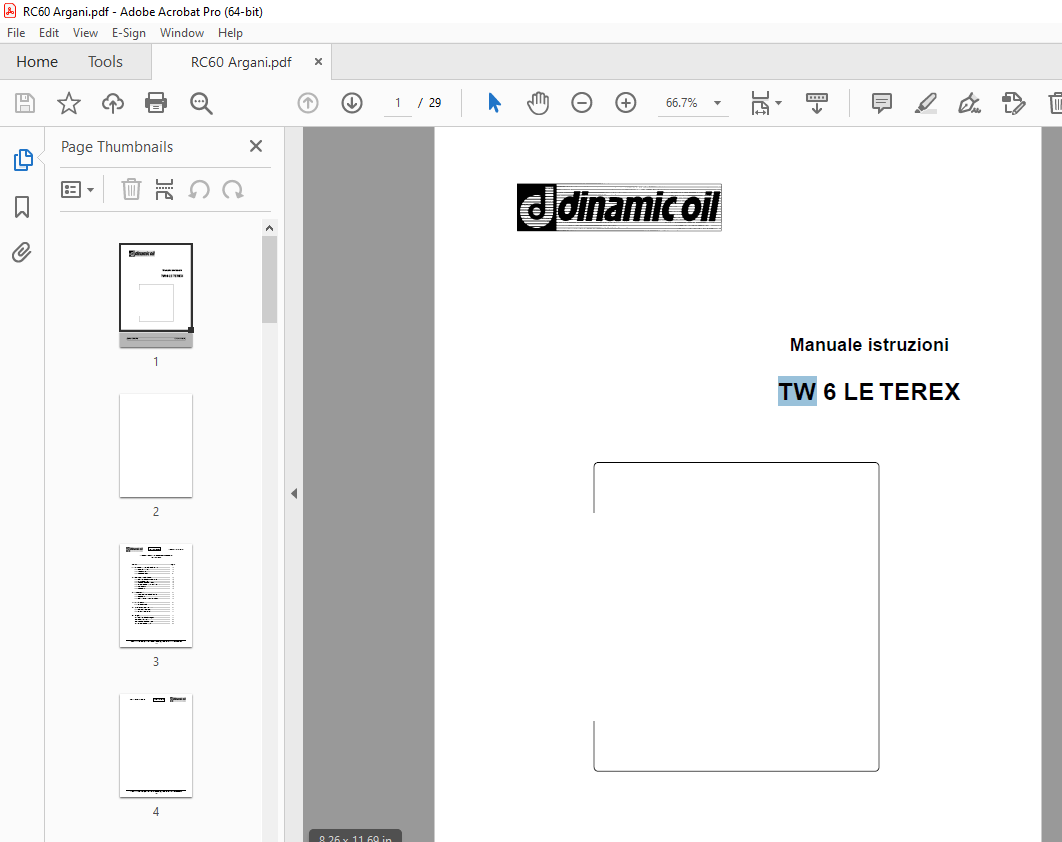
Task: Click the Manuale istruzioni heading
Action: tap(869, 345)
